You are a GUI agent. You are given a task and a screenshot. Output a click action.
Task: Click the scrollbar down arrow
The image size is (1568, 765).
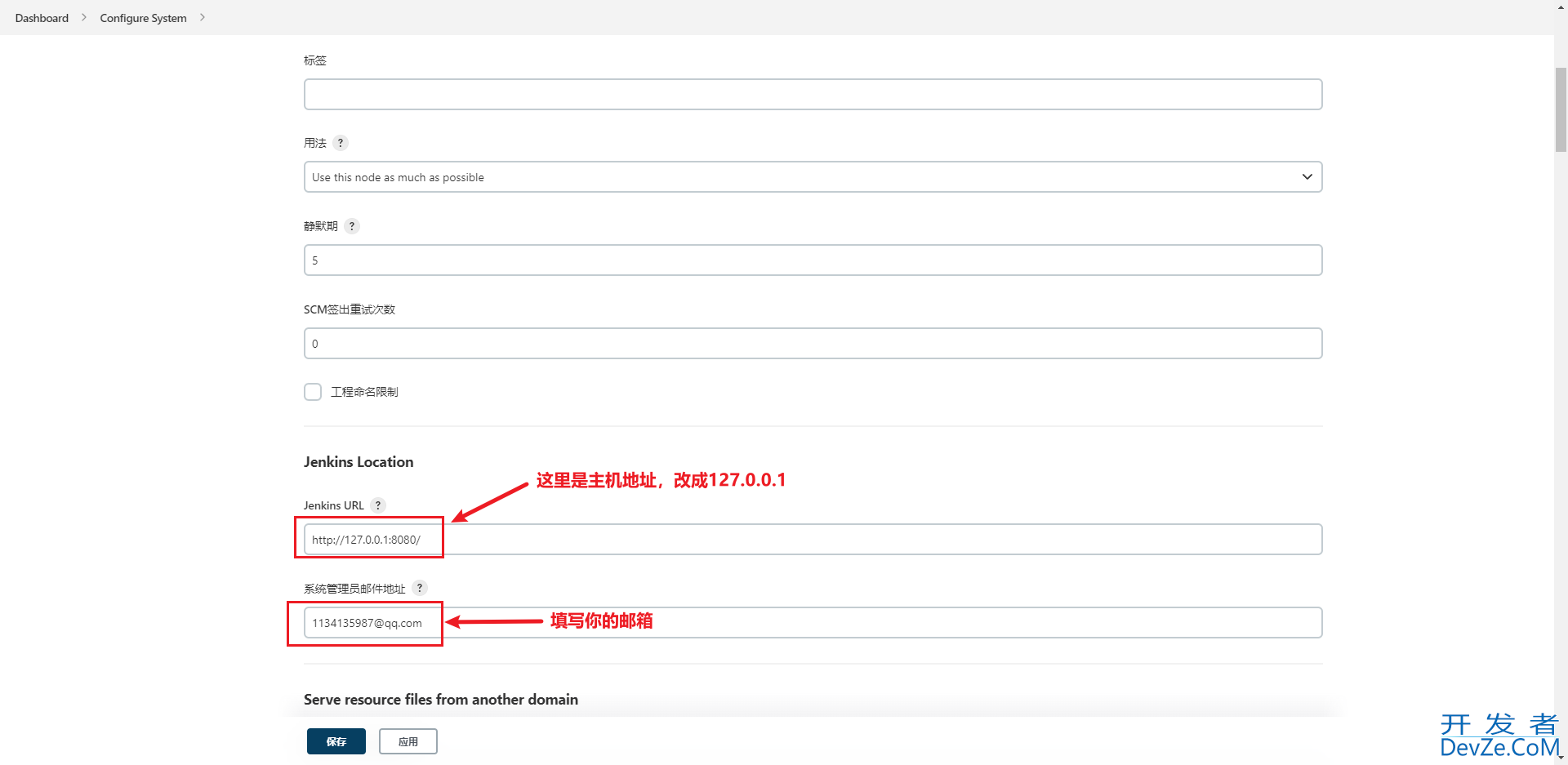pos(1561,758)
